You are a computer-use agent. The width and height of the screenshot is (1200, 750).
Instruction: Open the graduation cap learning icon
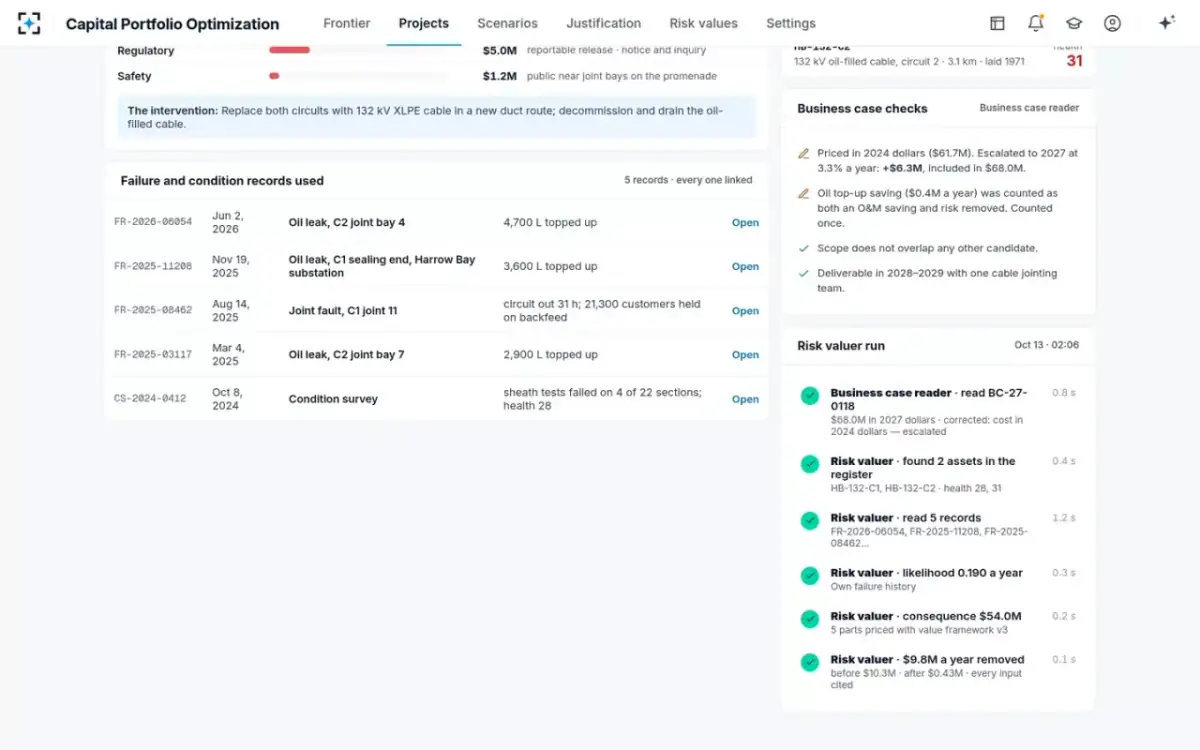click(1074, 23)
